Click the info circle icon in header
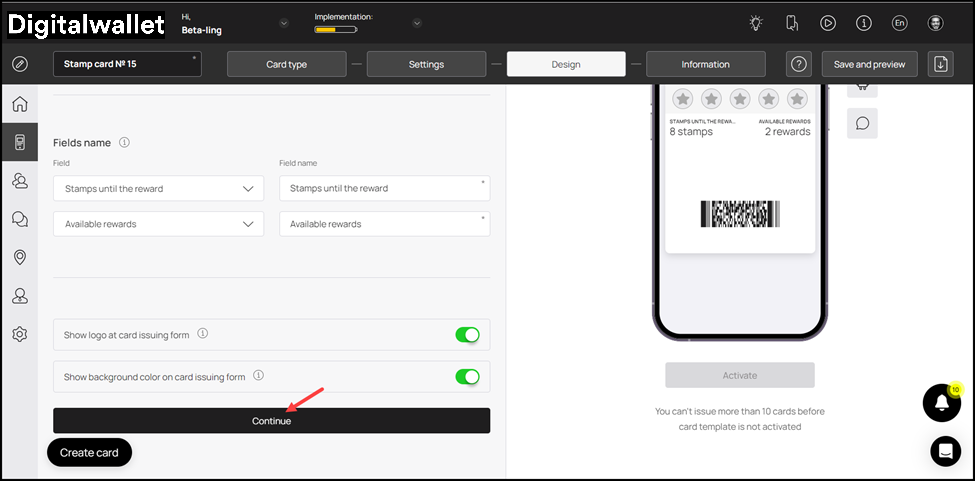This screenshot has width=975, height=481. [x=864, y=24]
